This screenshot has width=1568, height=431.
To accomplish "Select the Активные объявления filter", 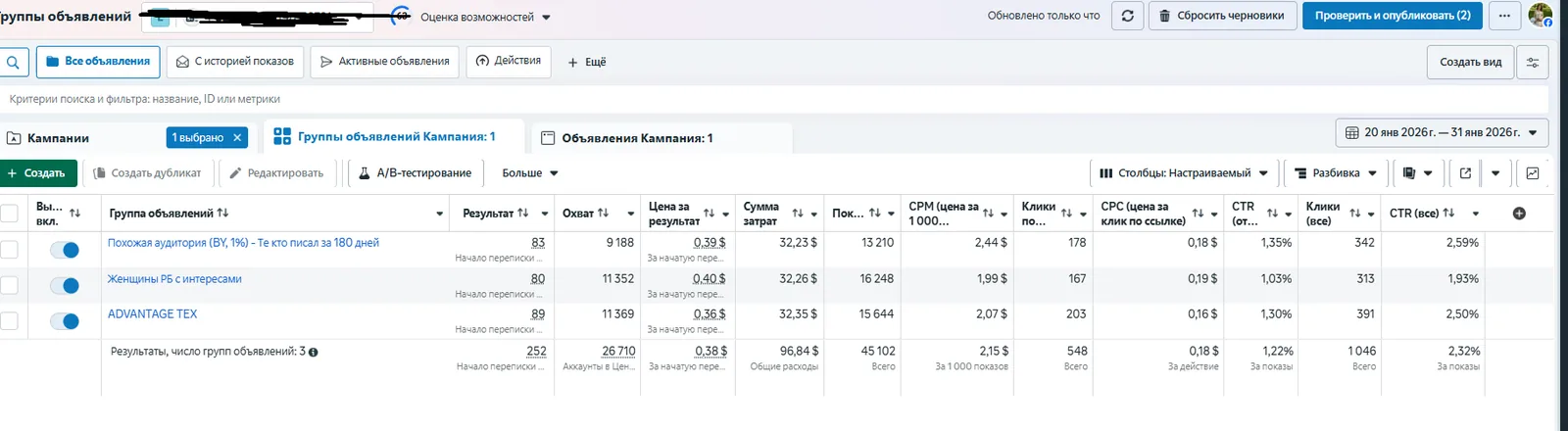I will click(x=384, y=62).
